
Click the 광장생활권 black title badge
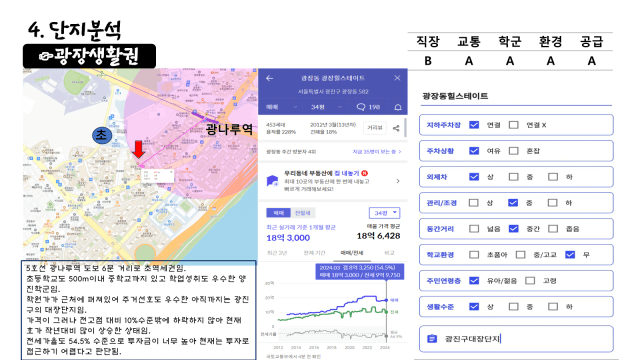click(89, 56)
